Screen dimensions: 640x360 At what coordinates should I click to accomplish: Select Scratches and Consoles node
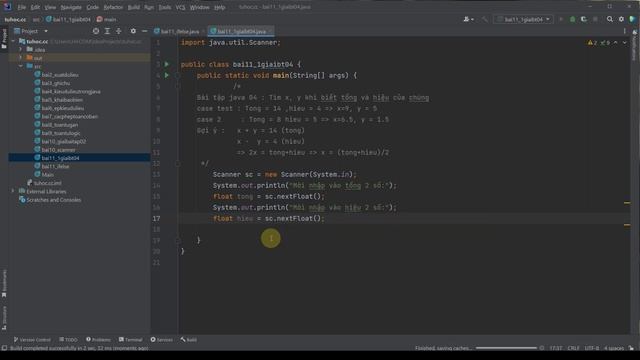53,200
